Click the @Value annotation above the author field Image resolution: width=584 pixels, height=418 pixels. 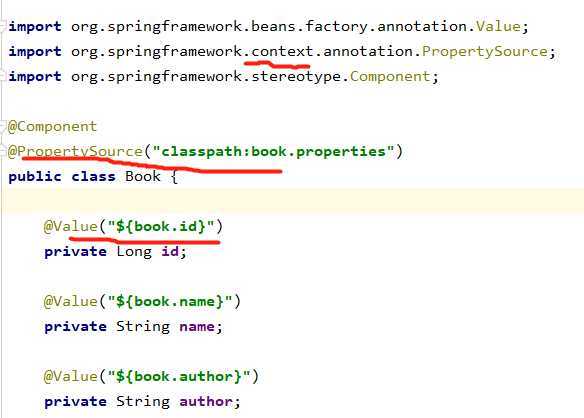point(71,376)
